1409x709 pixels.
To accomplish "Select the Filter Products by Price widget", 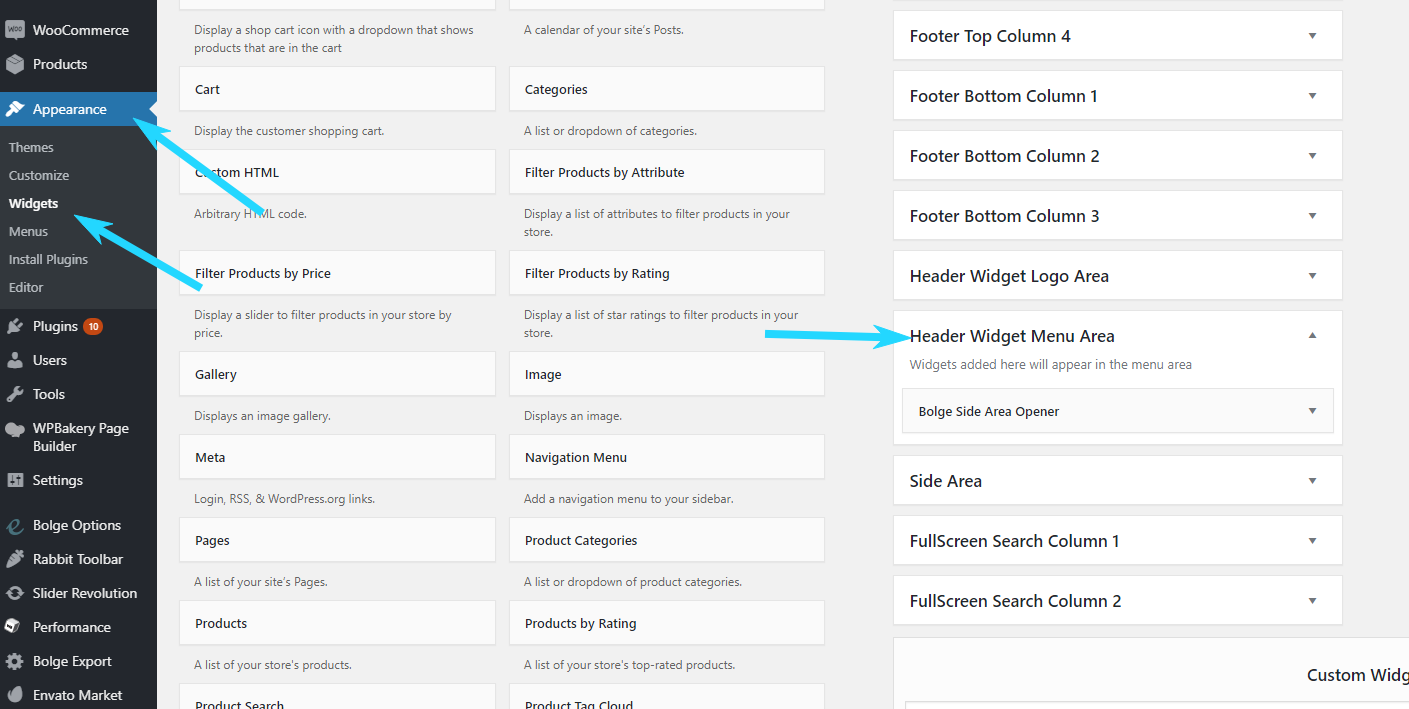I will coord(337,273).
